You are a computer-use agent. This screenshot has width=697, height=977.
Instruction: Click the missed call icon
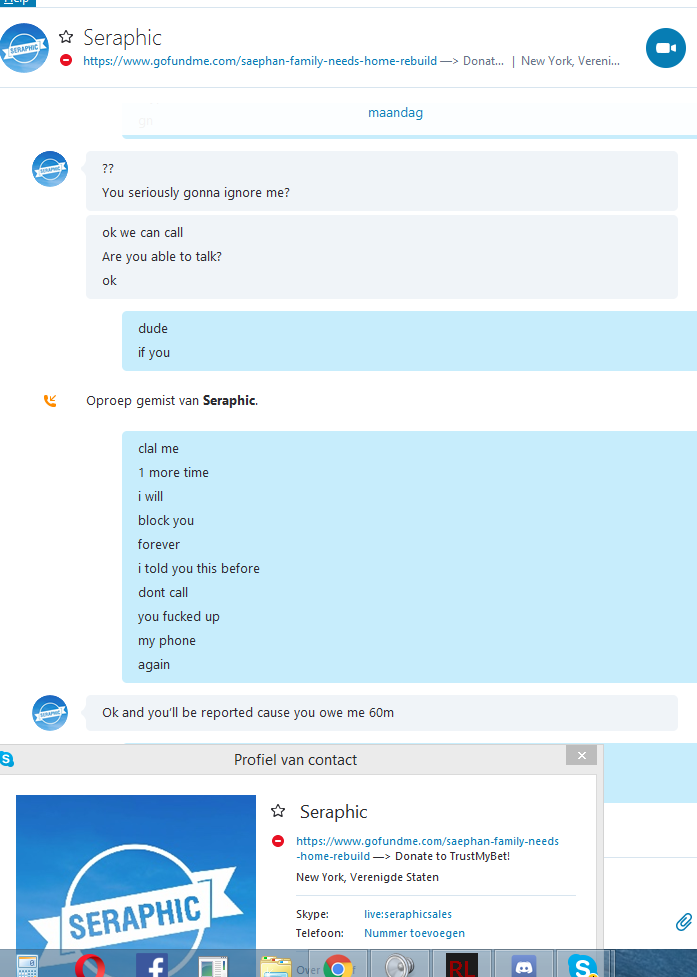click(x=50, y=401)
